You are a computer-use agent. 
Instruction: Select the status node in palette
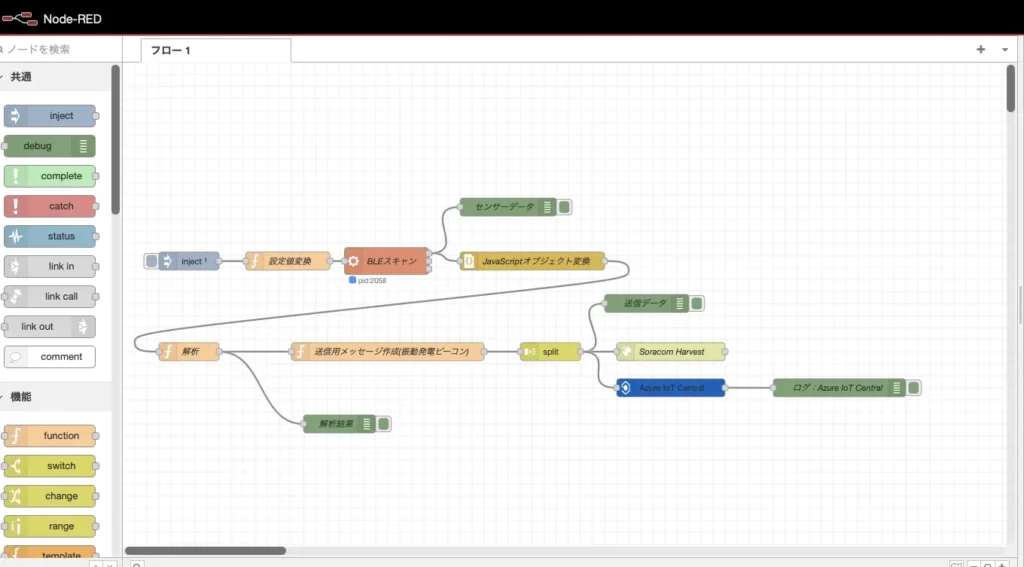50,236
